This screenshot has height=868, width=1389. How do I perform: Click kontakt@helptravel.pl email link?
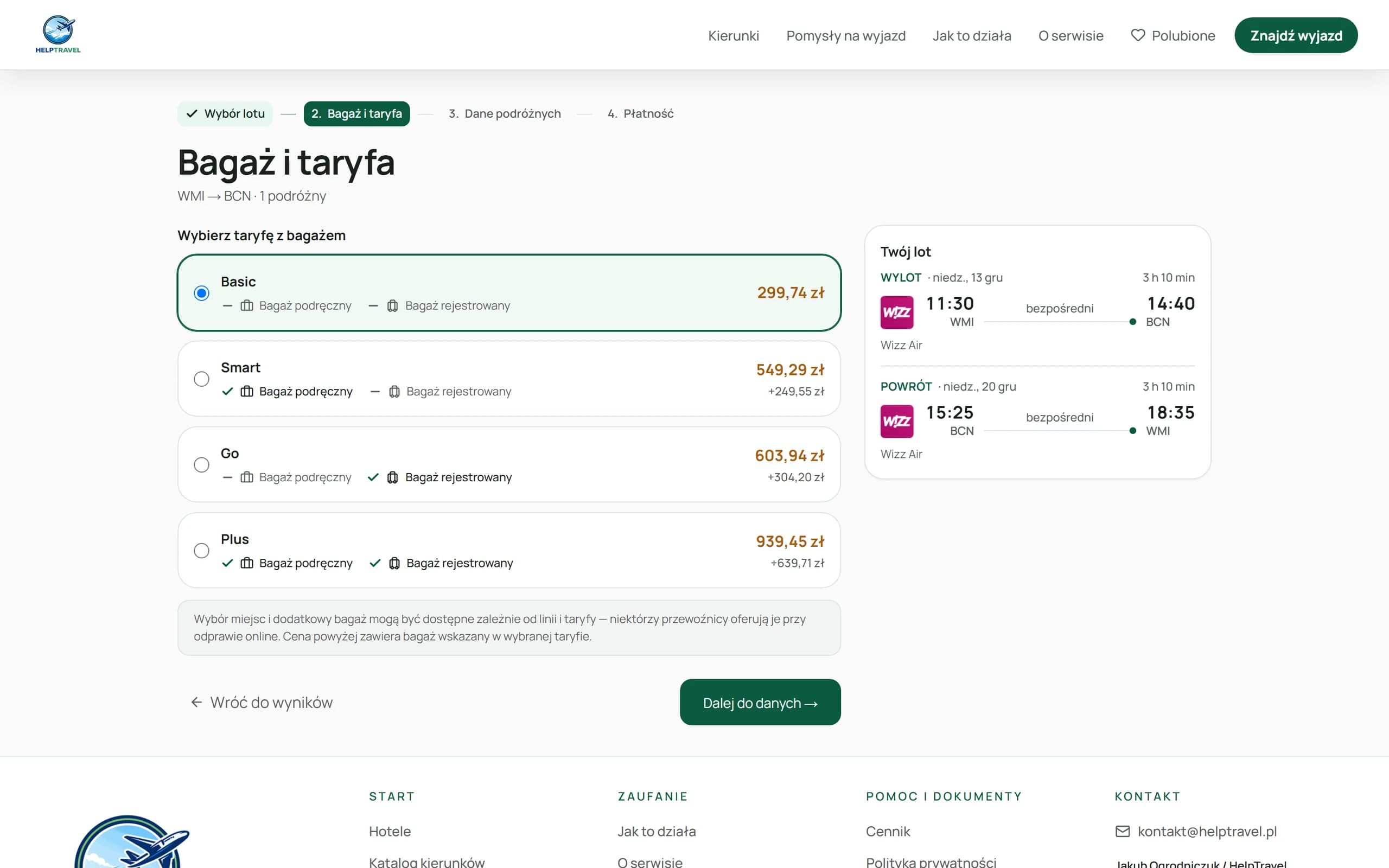1207,831
